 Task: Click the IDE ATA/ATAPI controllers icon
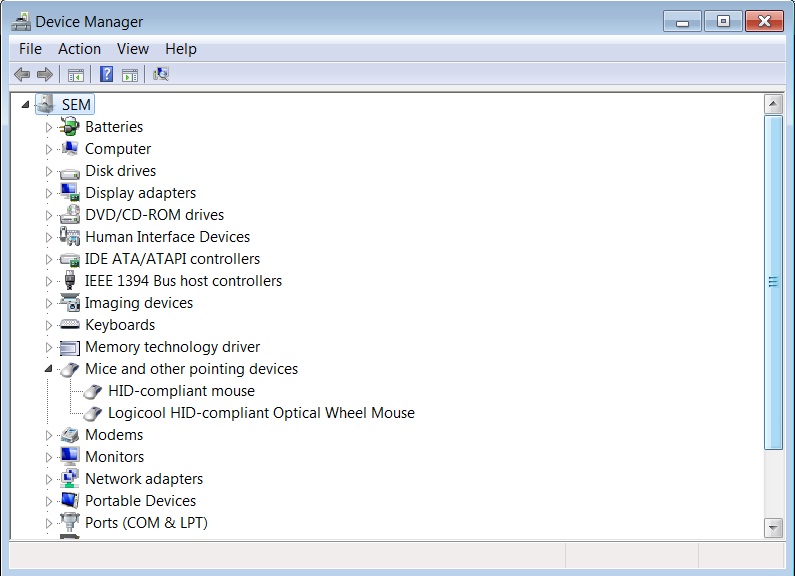(69, 260)
